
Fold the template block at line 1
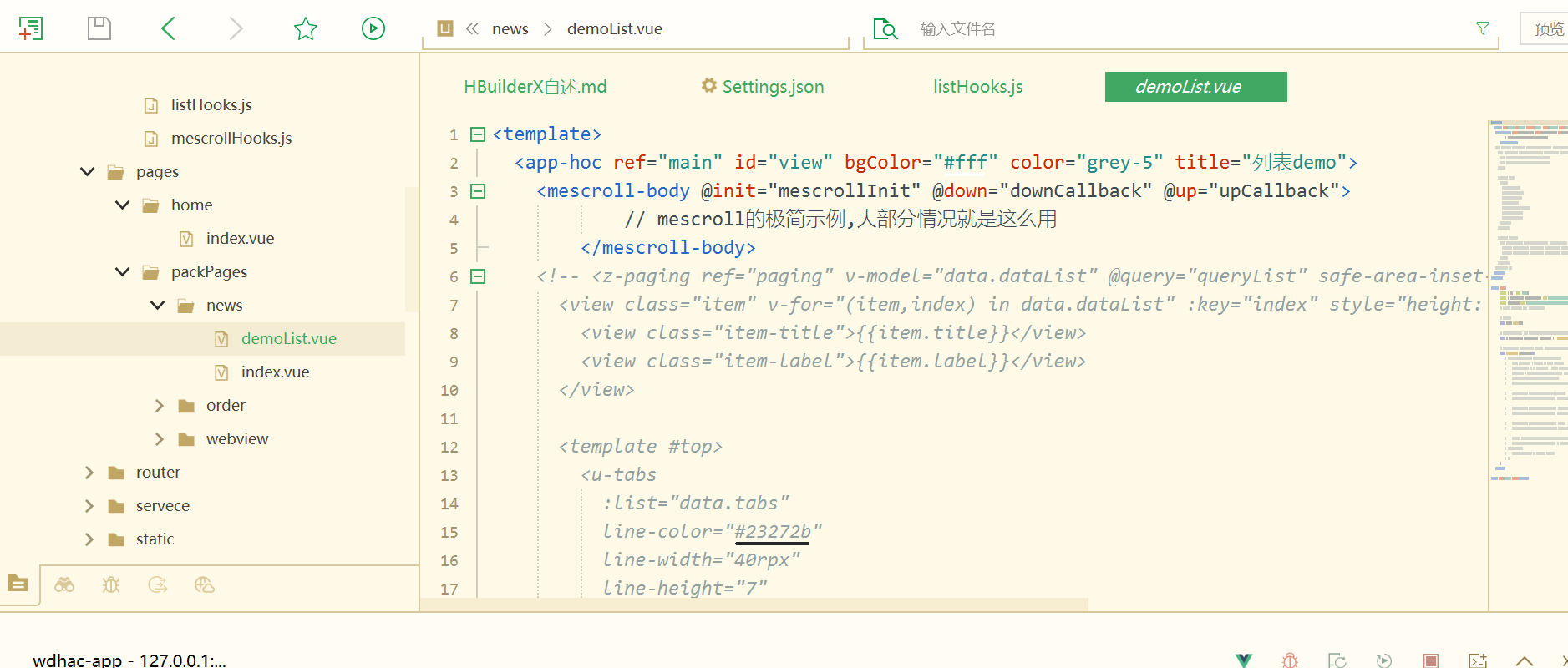[478, 134]
